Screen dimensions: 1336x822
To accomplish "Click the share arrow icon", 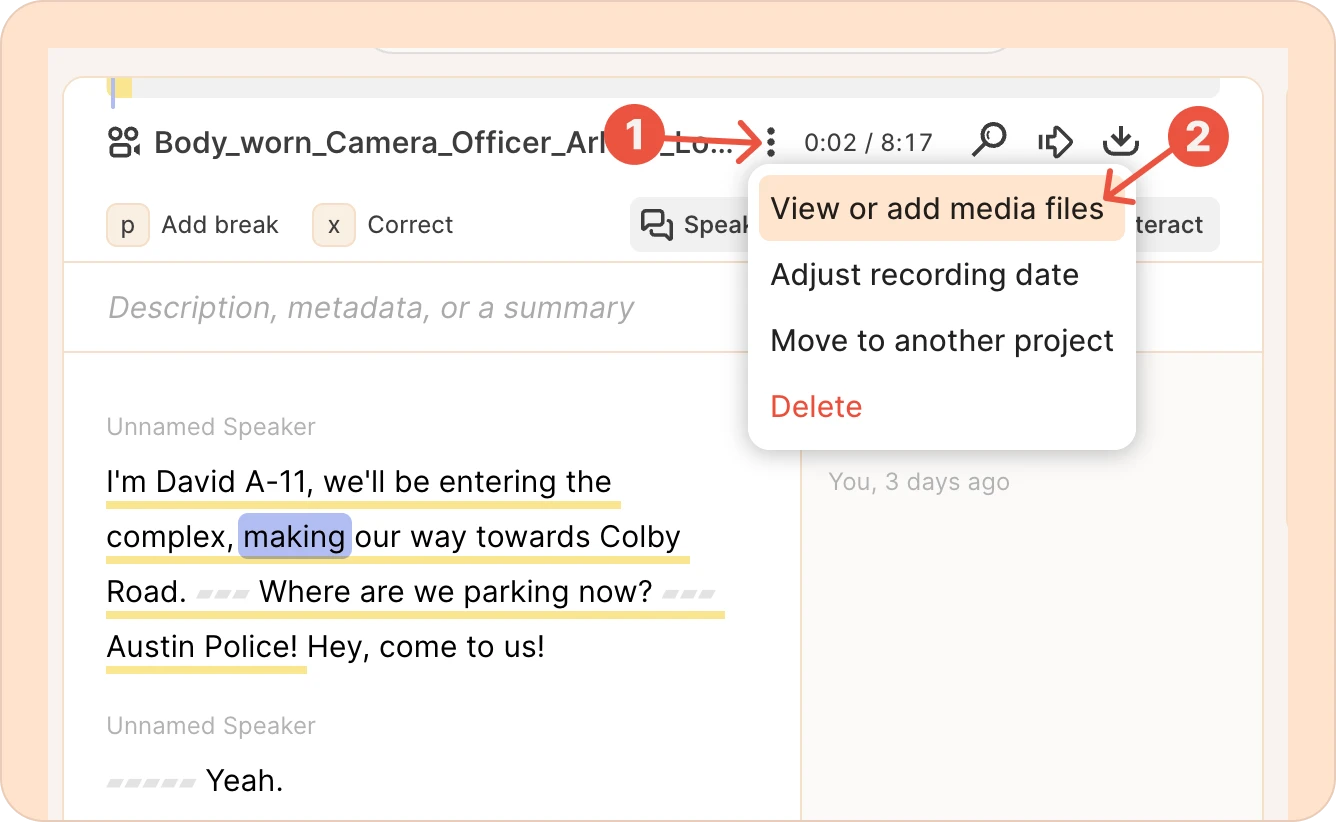I will pos(1055,142).
